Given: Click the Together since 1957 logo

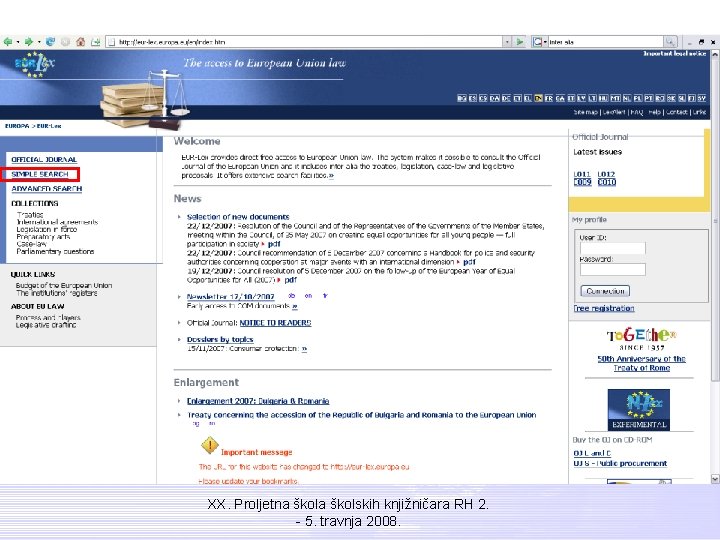Looking at the screenshot, I should pyautogui.click(x=641, y=339).
